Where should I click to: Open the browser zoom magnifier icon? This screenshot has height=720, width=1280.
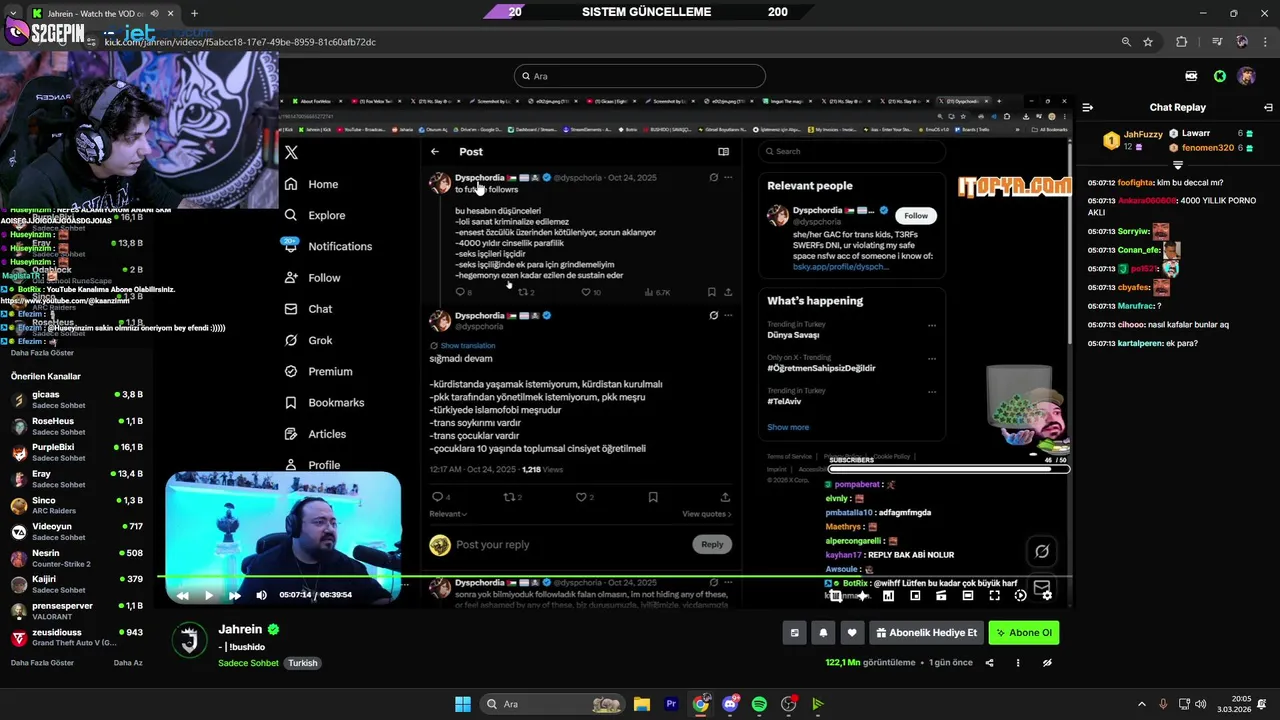click(1126, 42)
